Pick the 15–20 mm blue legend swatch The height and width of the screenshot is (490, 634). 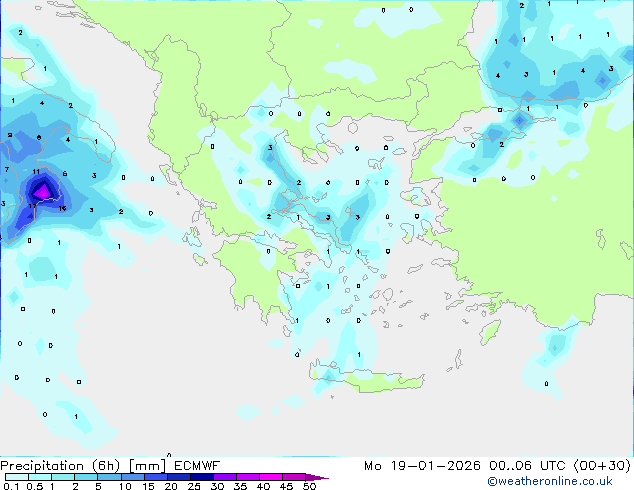pyautogui.click(x=156, y=477)
